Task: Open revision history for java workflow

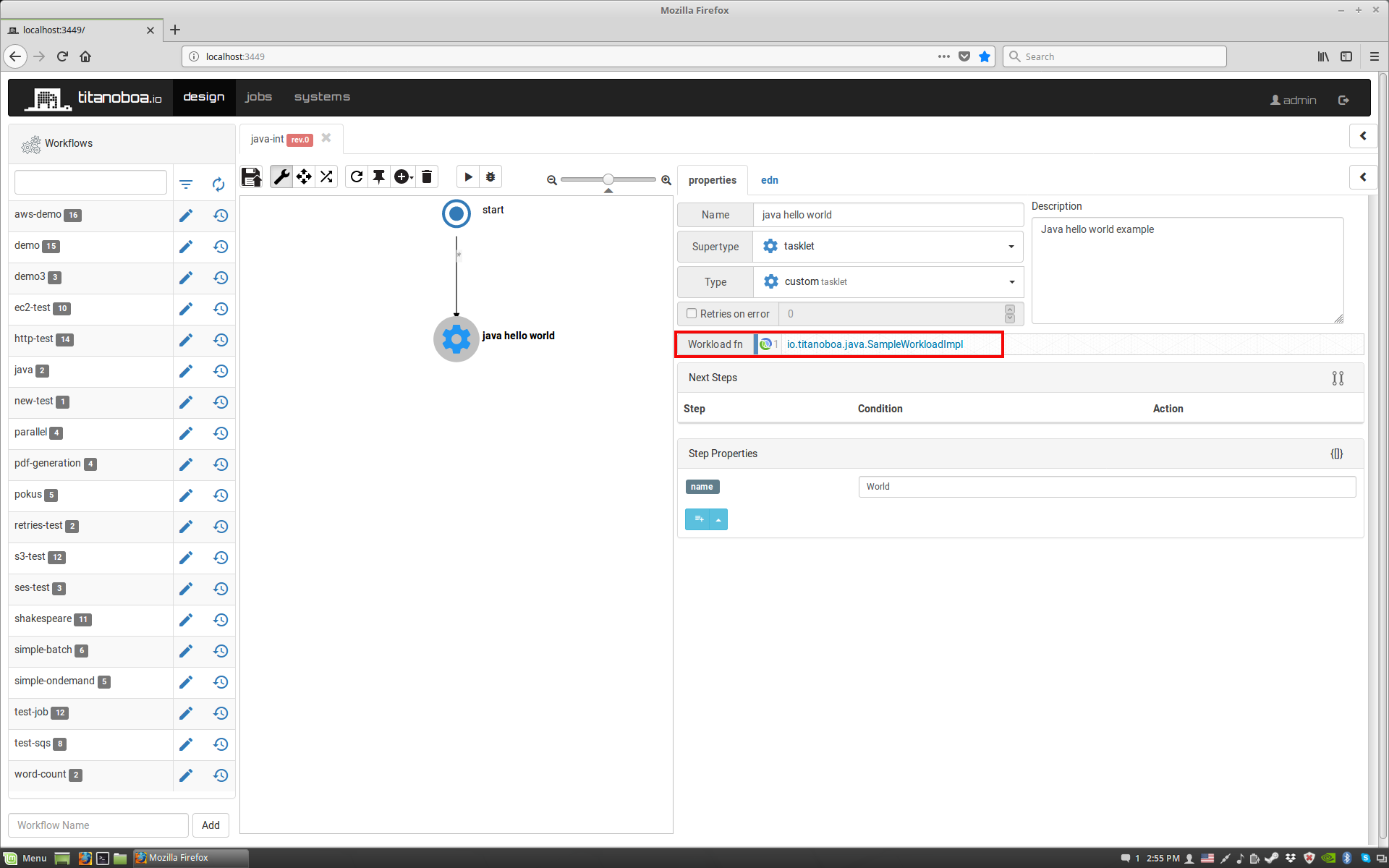Action: pos(221,371)
